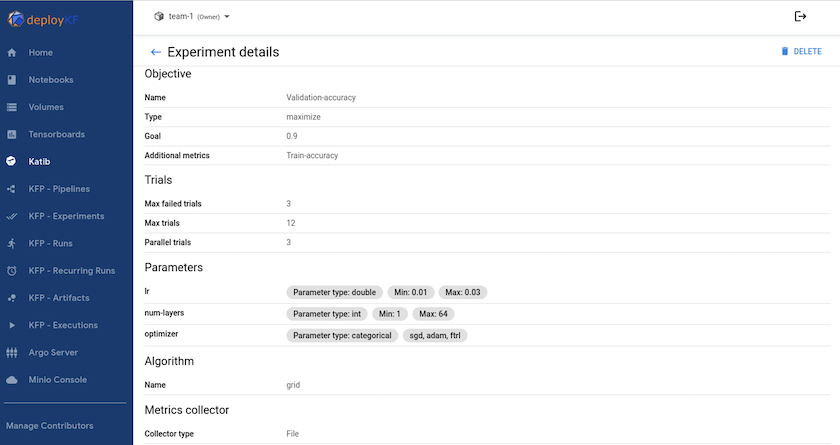Viewport: 840px width, 445px height.
Task: Click the Volumes storage icon
Action: pyautogui.click(x=12, y=107)
